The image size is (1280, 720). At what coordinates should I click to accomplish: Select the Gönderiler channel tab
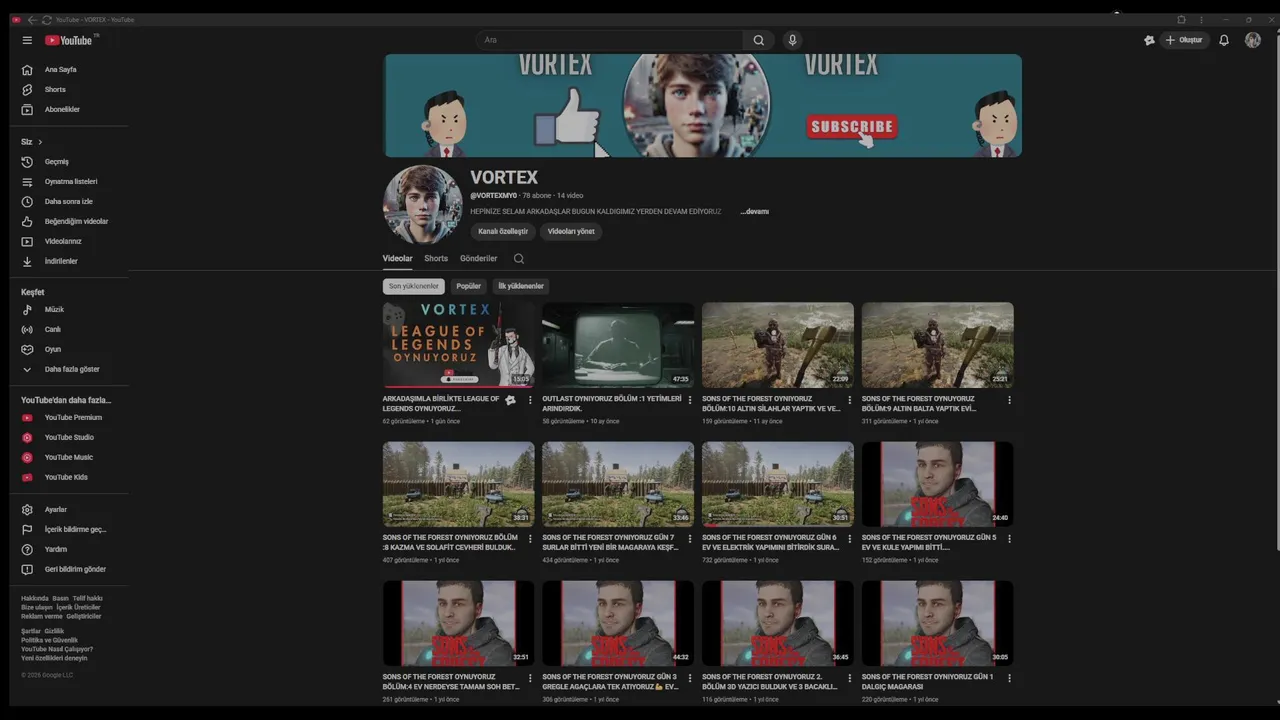(x=479, y=259)
